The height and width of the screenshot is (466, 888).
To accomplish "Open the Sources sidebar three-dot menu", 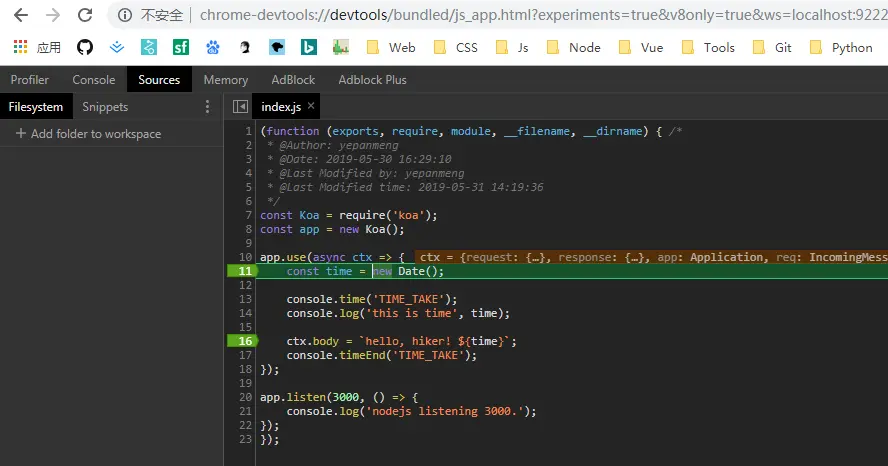I will coord(207,106).
